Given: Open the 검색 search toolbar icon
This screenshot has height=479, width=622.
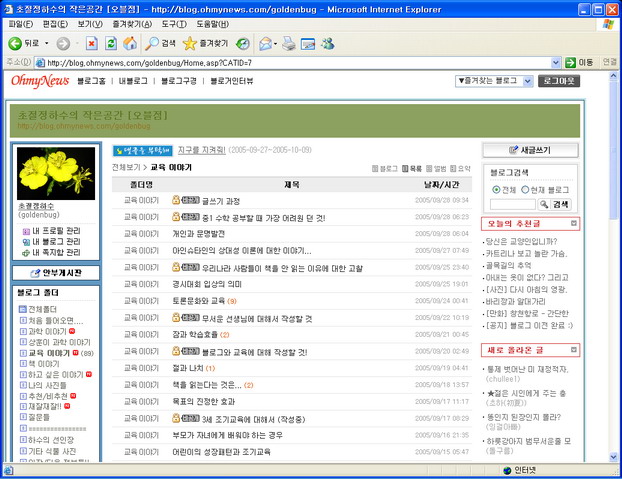Looking at the screenshot, I should click(160, 44).
